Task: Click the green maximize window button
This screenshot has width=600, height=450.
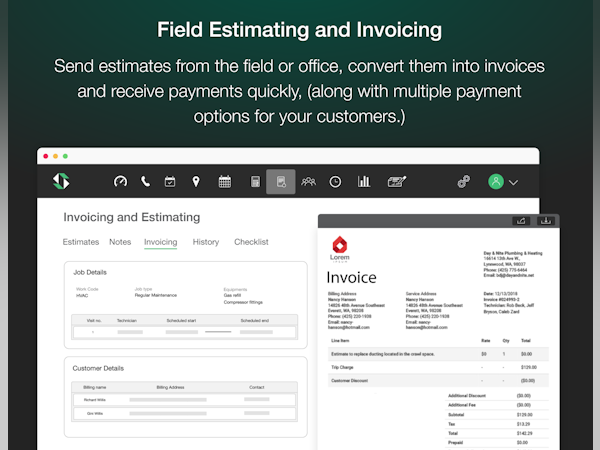Action: tap(65, 156)
